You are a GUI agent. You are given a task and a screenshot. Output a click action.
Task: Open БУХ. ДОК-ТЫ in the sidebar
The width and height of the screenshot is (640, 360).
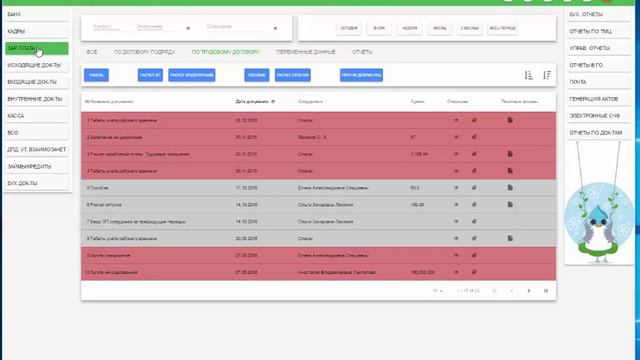[37, 184]
